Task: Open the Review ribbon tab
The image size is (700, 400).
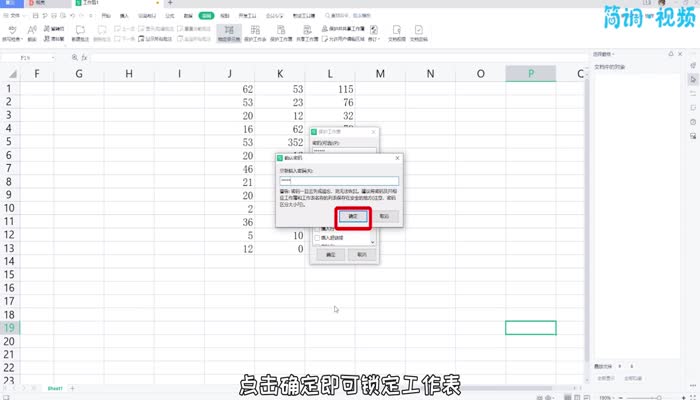Action: [206, 17]
